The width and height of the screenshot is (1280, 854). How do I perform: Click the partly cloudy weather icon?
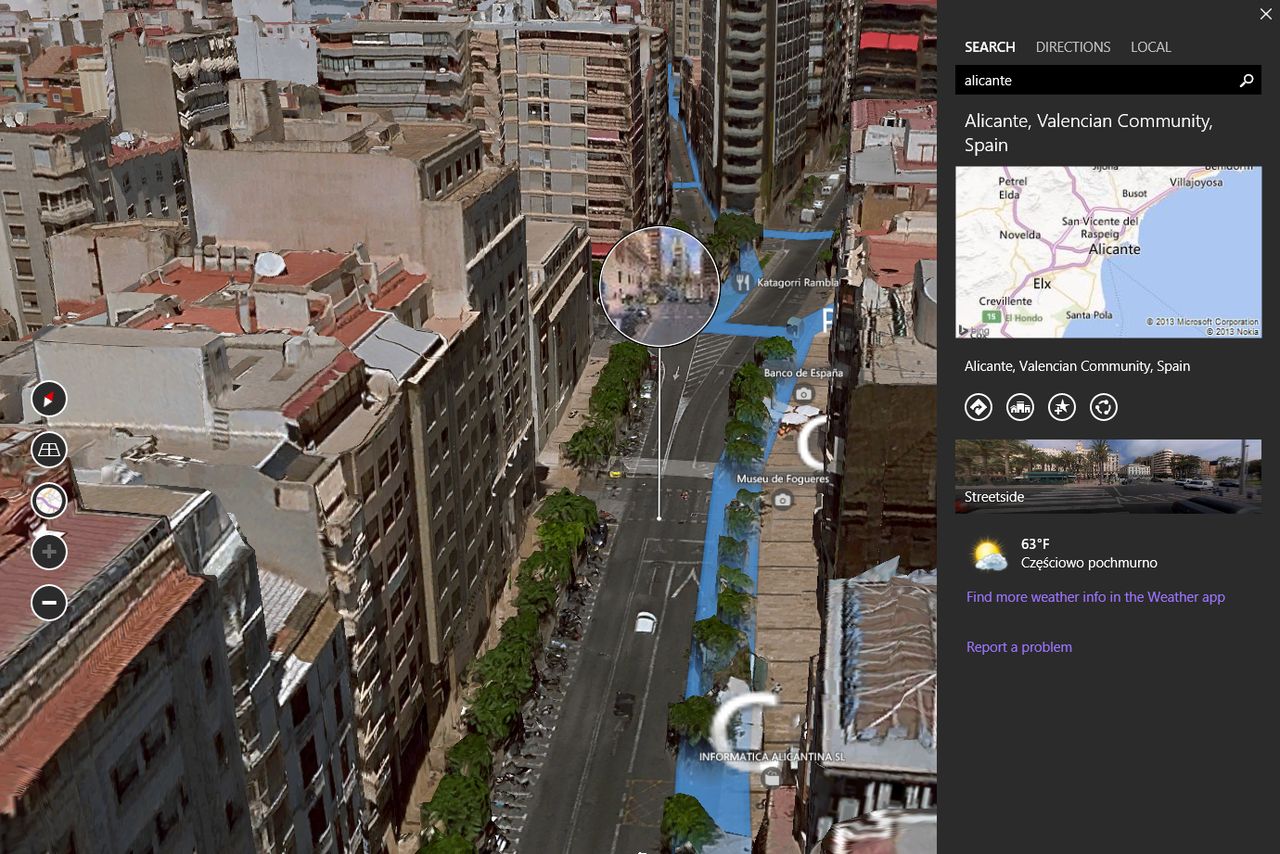click(x=990, y=554)
